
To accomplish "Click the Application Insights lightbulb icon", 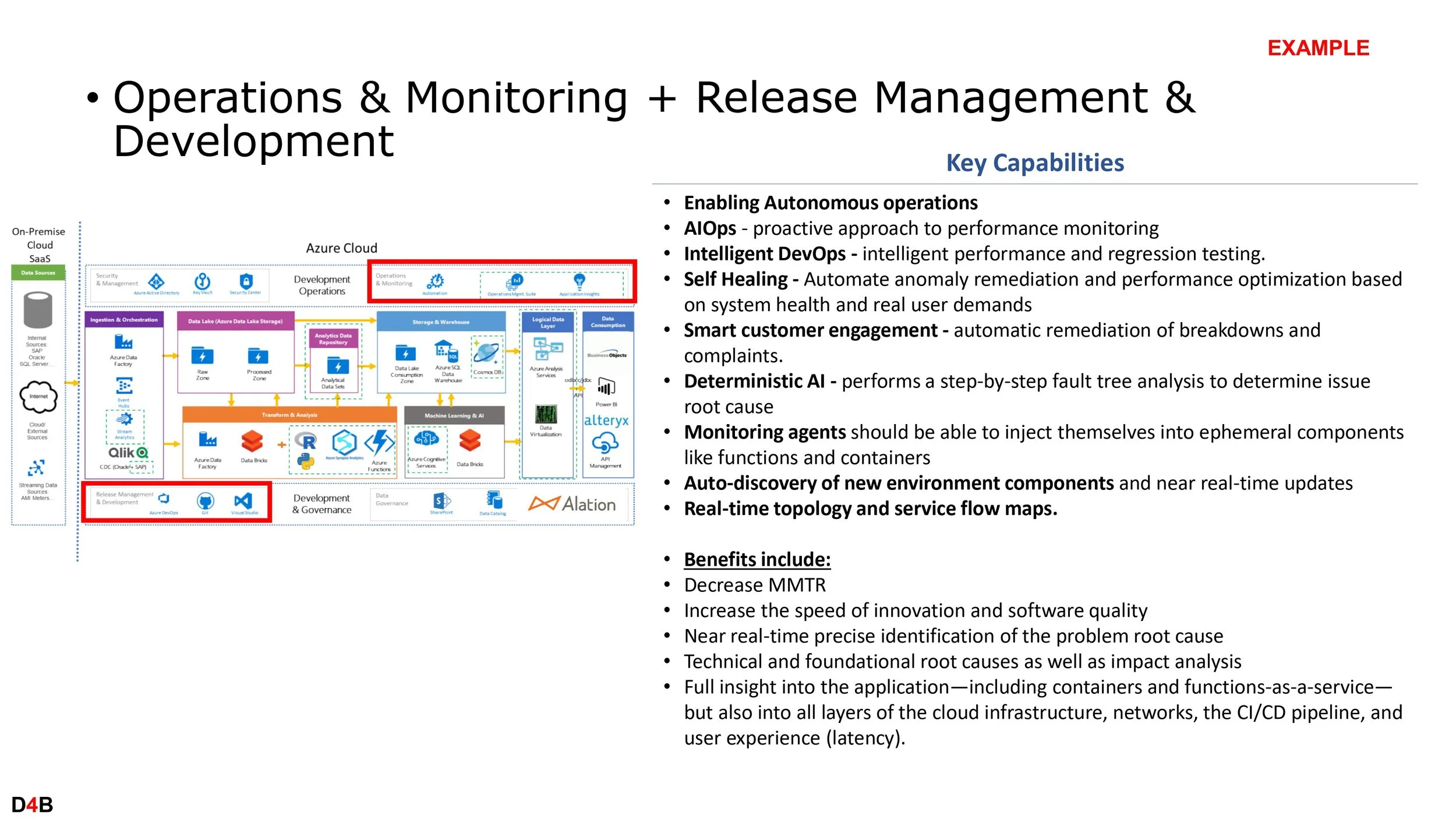I will click(579, 281).
